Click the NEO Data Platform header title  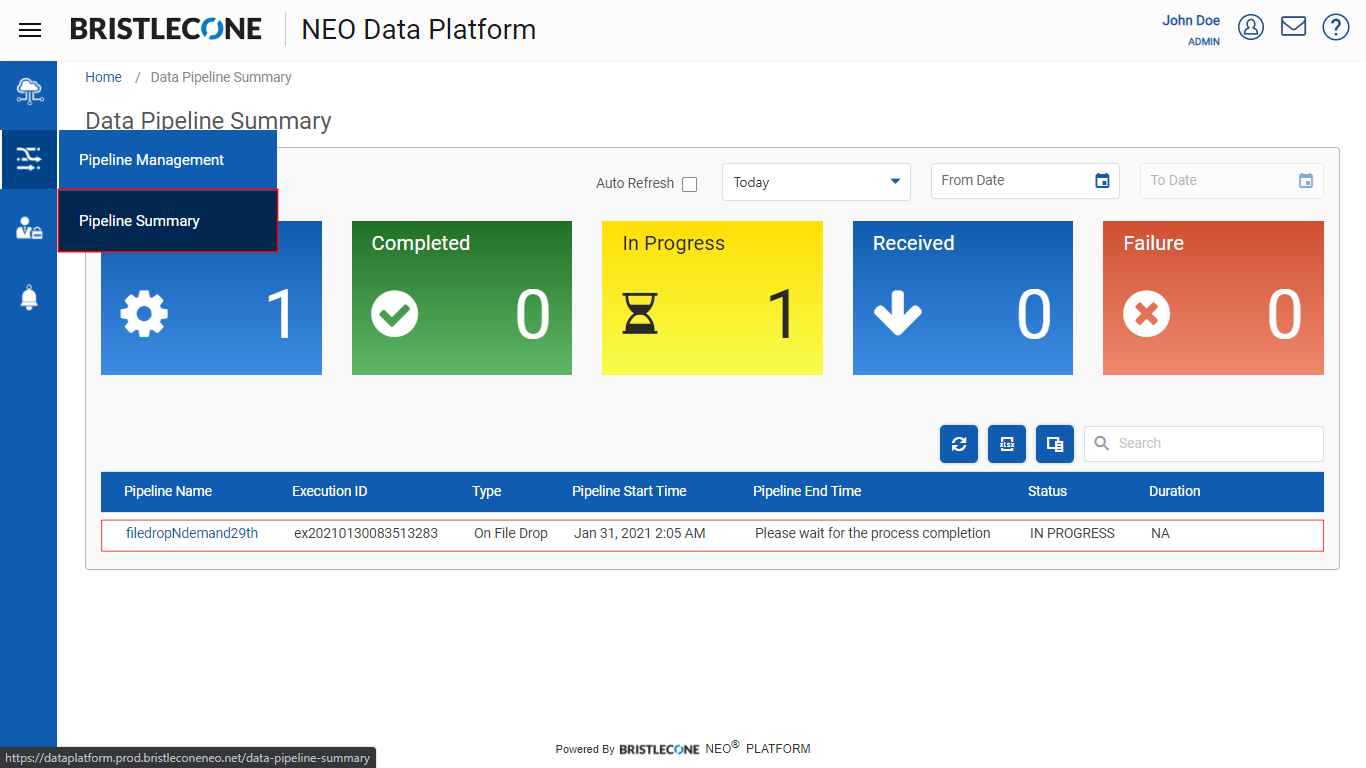pos(419,30)
